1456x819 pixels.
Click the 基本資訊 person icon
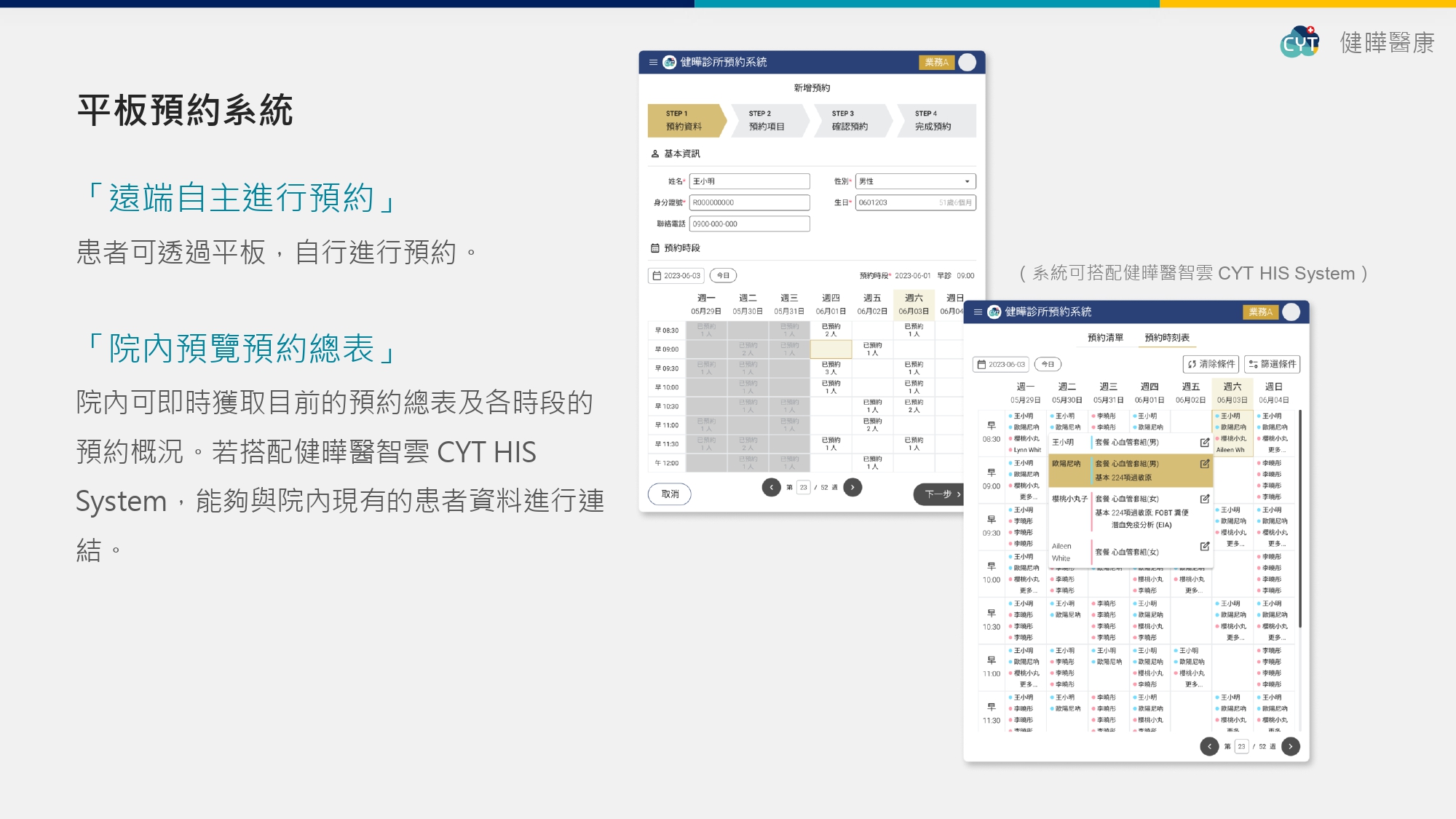click(x=654, y=154)
